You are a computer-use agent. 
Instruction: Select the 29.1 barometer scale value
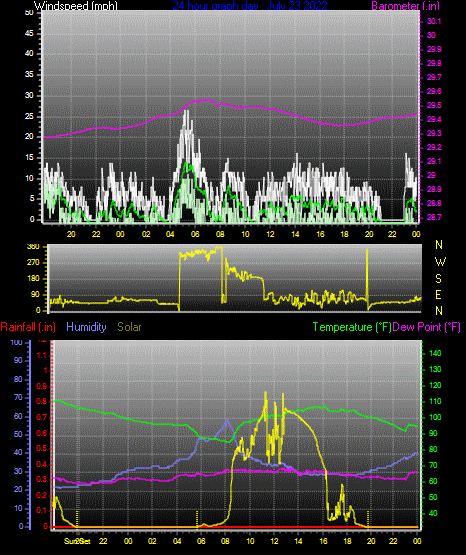pos(434,161)
